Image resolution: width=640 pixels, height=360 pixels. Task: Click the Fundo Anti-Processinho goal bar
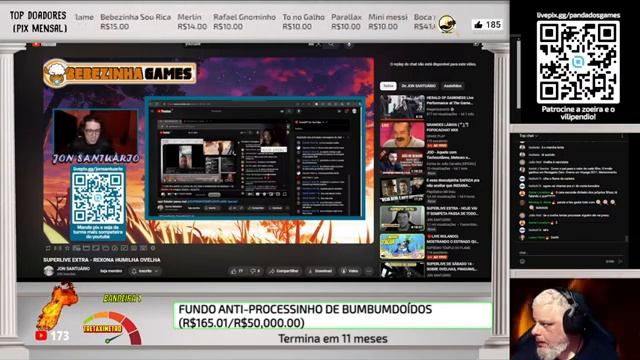tap(332, 316)
